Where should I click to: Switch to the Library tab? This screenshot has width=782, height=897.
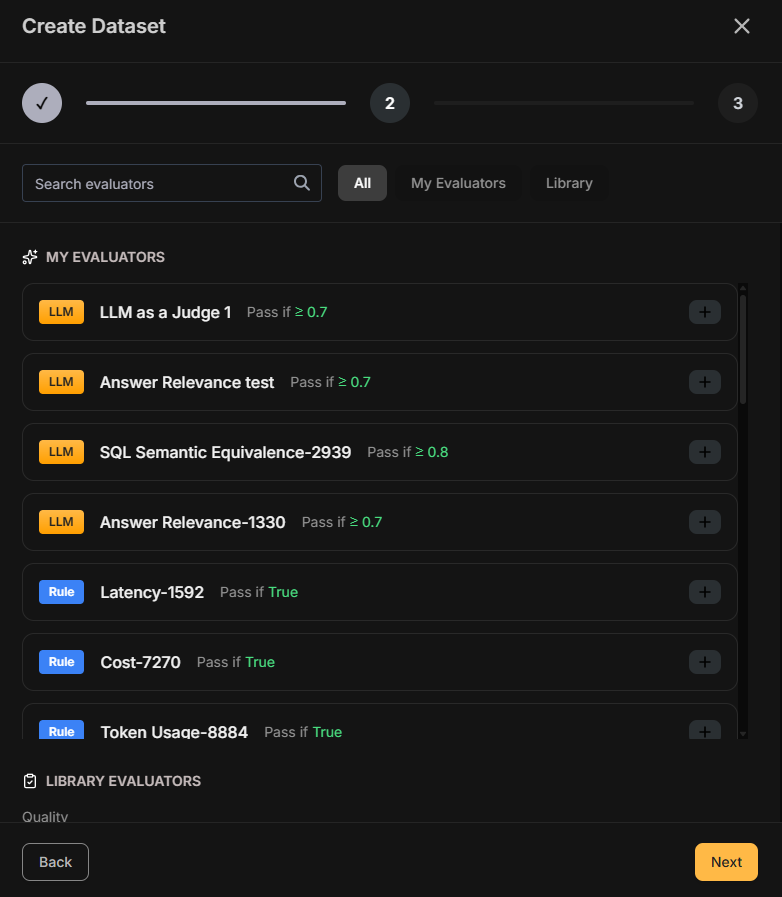569,183
